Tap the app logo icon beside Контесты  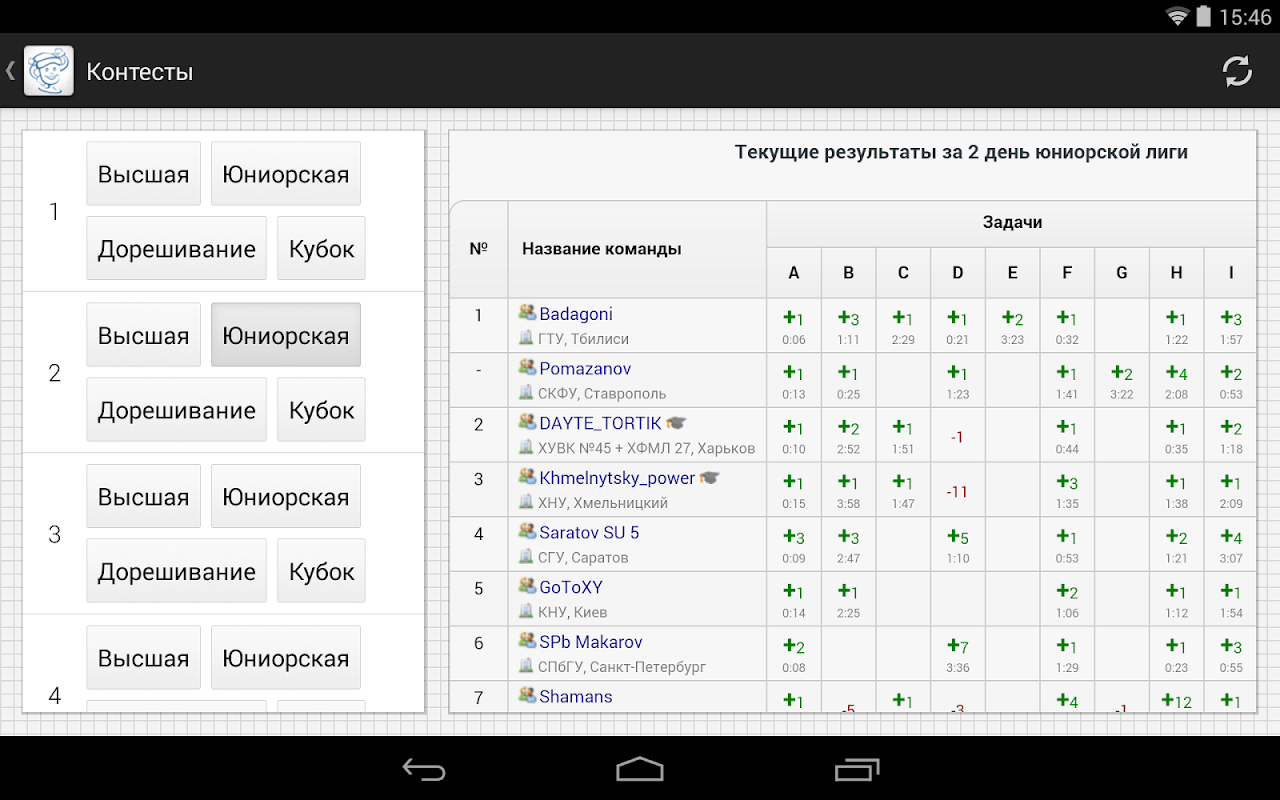(x=48, y=71)
